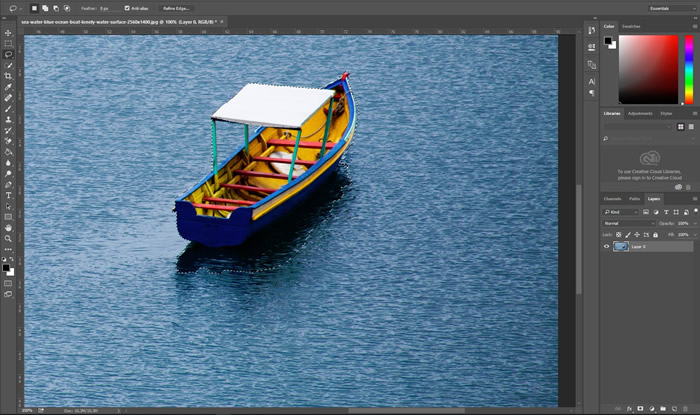The width and height of the screenshot is (700, 415).
Task: Switch to the Color tab
Action: tap(609, 26)
